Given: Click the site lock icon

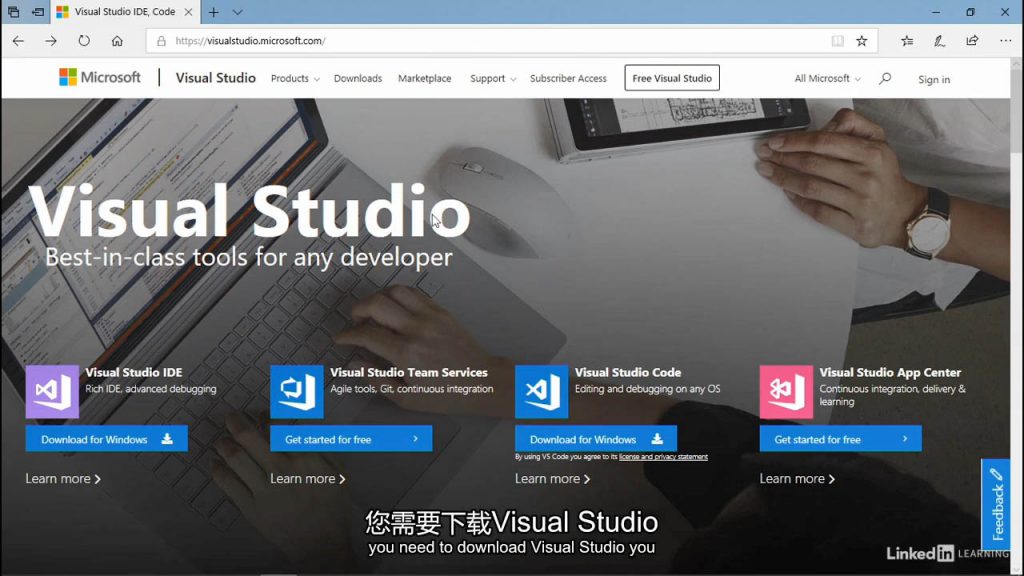Looking at the screenshot, I should (161, 41).
